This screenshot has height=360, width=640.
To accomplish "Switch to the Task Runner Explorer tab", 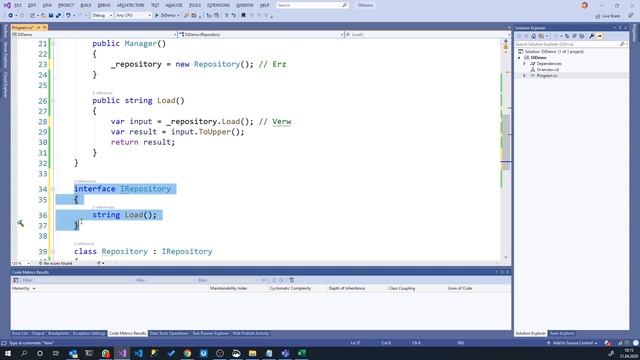I will (x=211, y=333).
